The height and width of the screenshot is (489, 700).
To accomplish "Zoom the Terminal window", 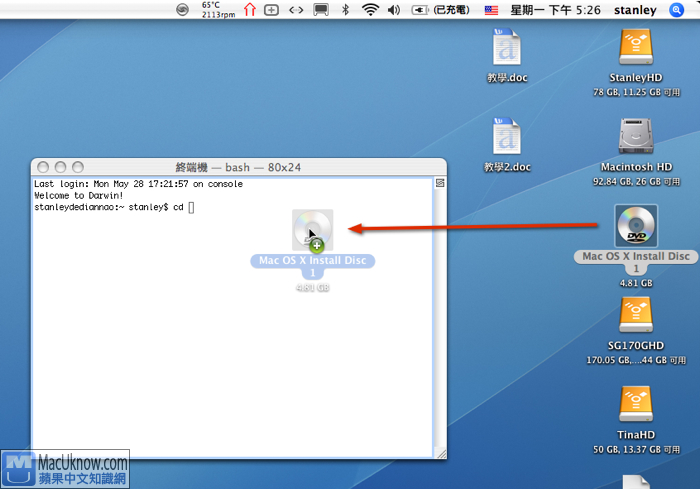I will tap(78, 167).
